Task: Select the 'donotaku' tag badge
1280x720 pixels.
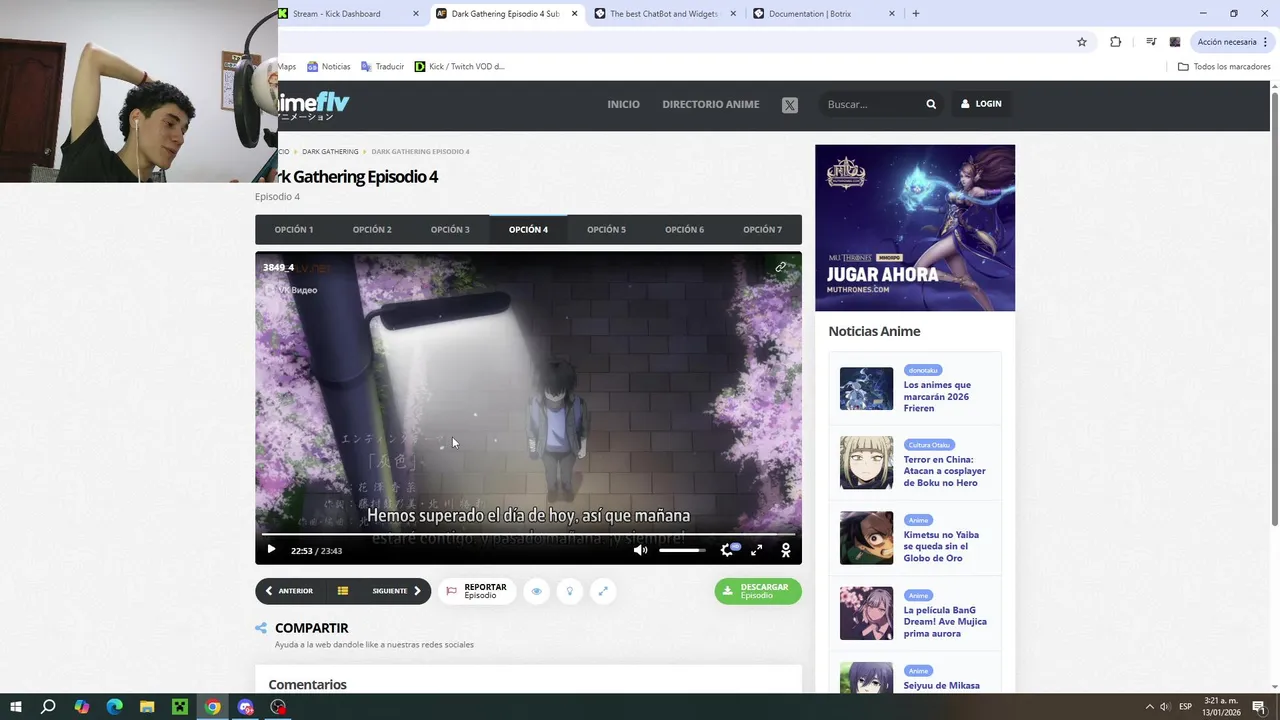Action: 923,370
